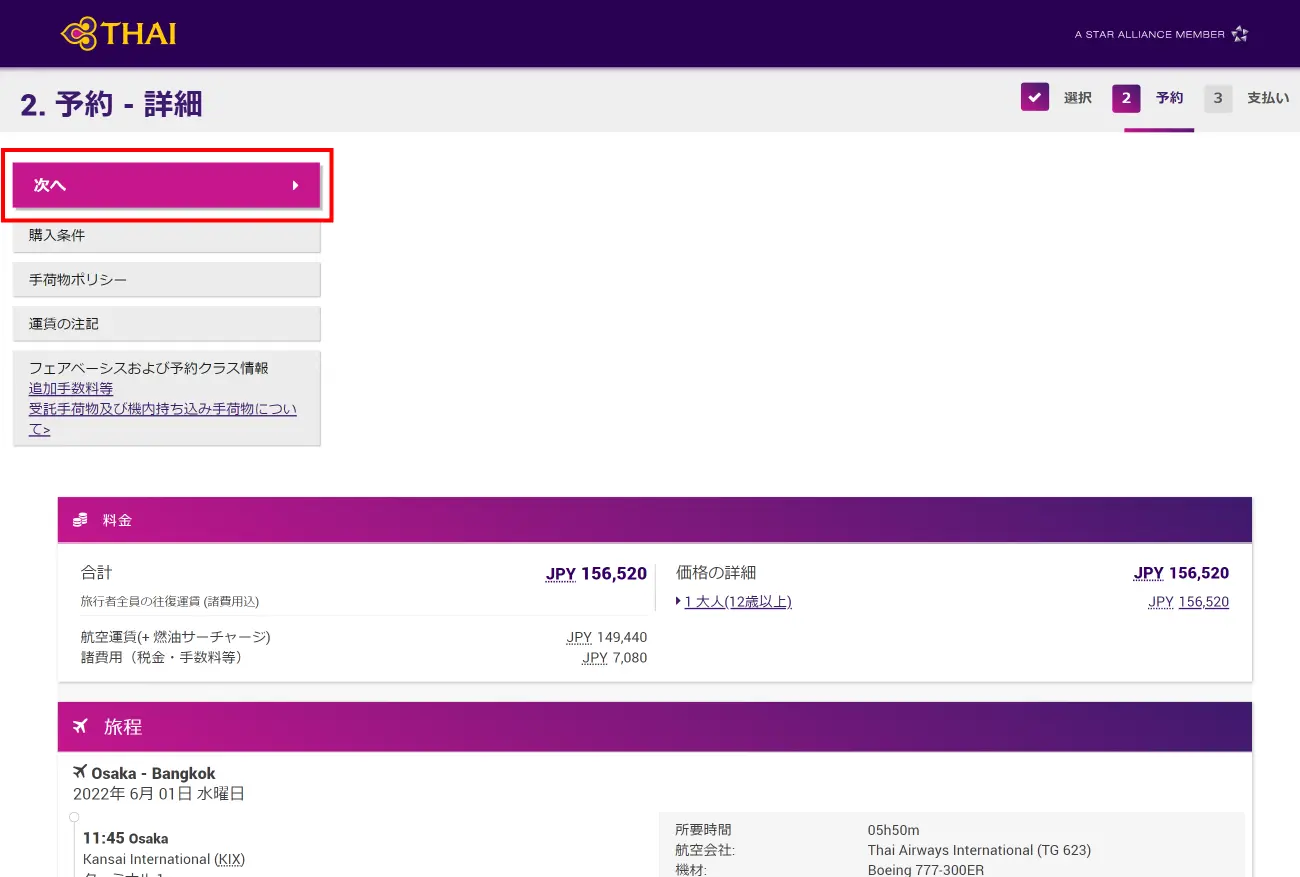The height and width of the screenshot is (877, 1300).
Task: Open the 手荷物ポリシー panel
Action: tap(166, 280)
